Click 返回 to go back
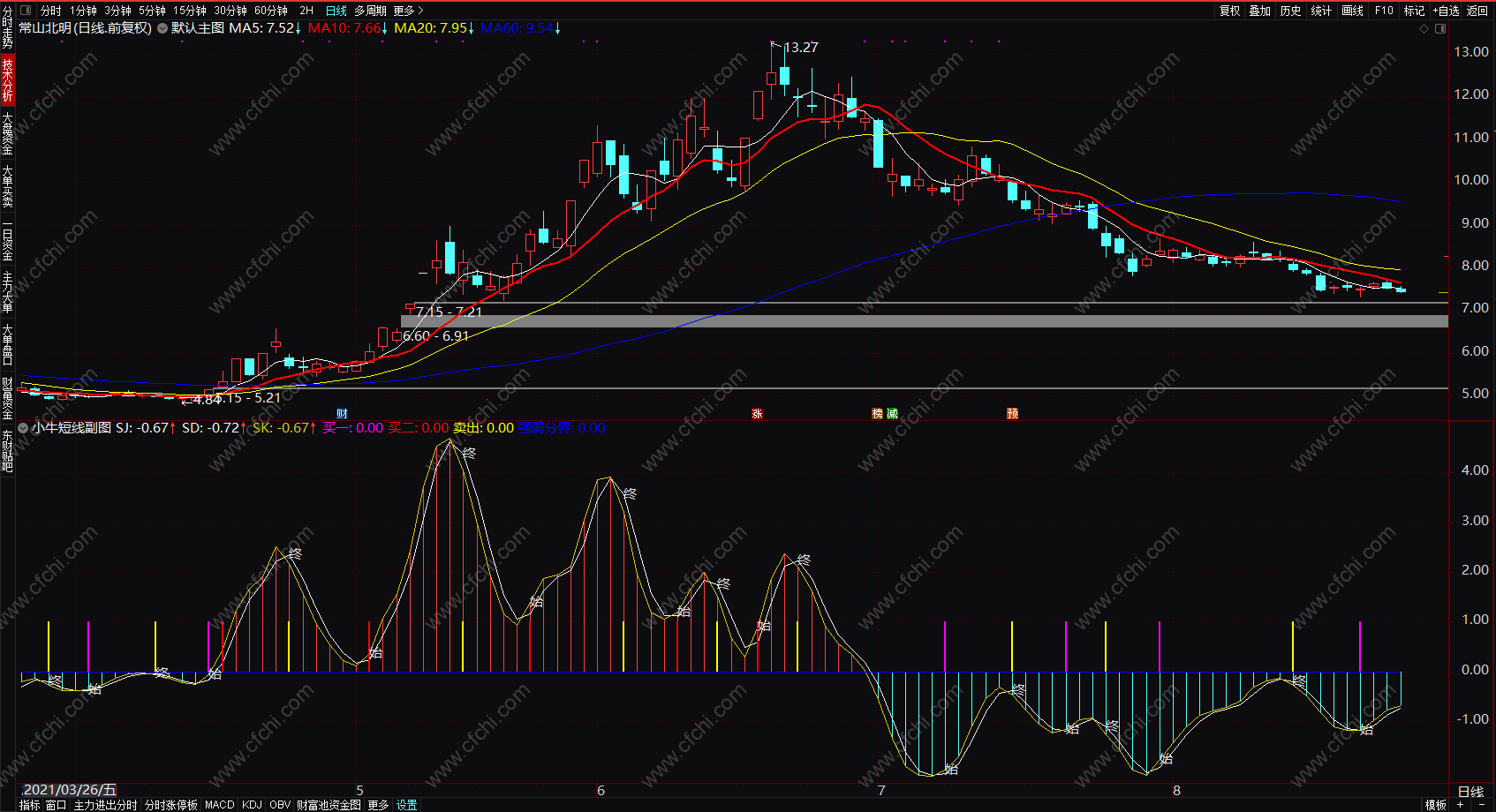The width and height of the screenshot is (1496, 812). pos(1477,11)
